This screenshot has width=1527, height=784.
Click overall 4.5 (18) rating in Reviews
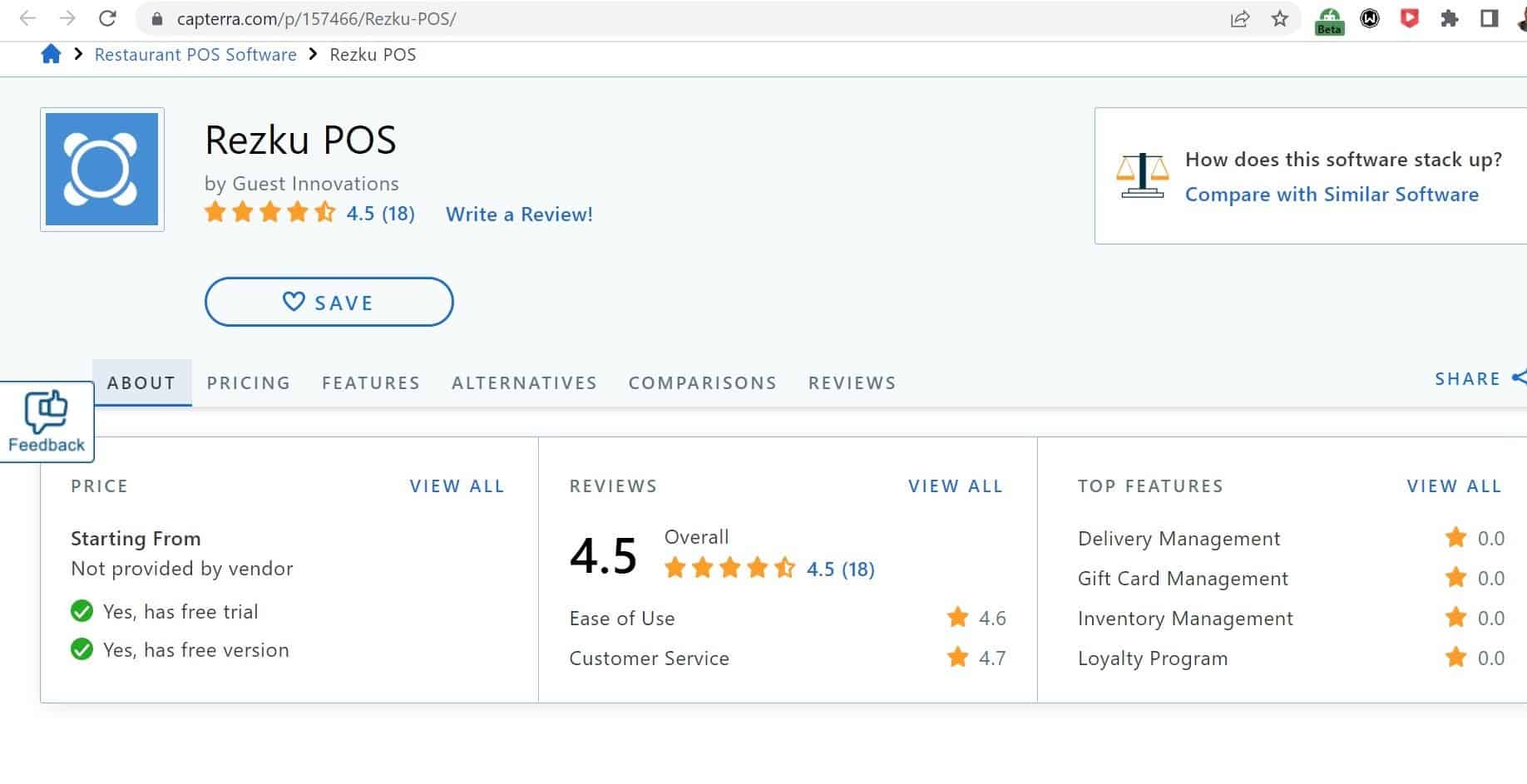(769, 569)
